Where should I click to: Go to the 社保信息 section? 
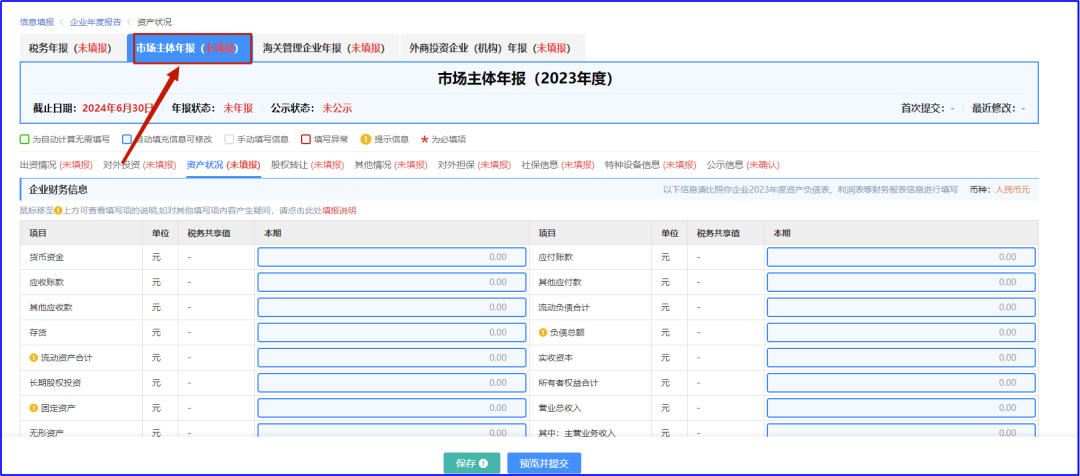pyautogui.click(x=558, y=165)
